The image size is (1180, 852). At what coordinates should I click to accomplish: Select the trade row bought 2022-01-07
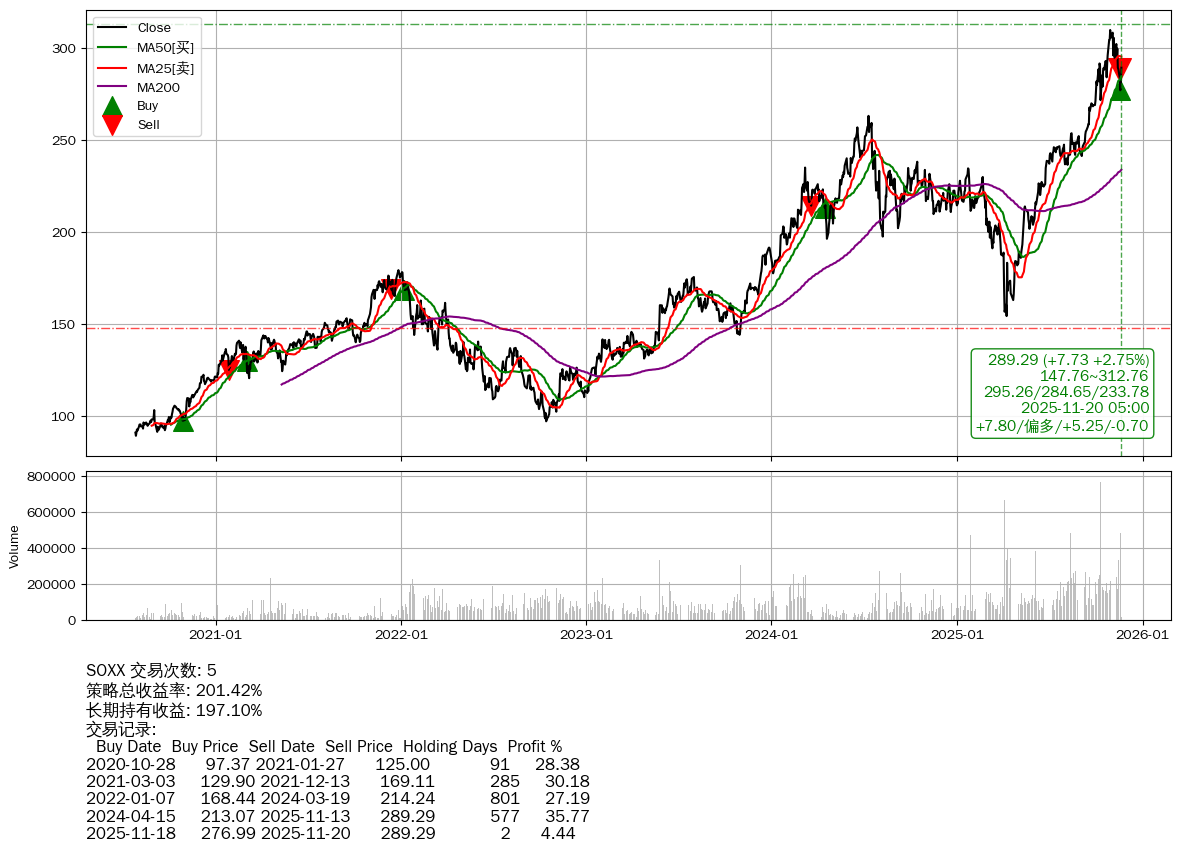[x=337, y=798]
